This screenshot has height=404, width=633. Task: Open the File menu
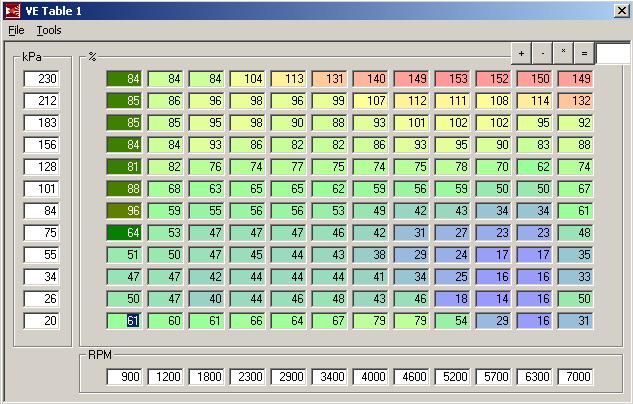16,31
